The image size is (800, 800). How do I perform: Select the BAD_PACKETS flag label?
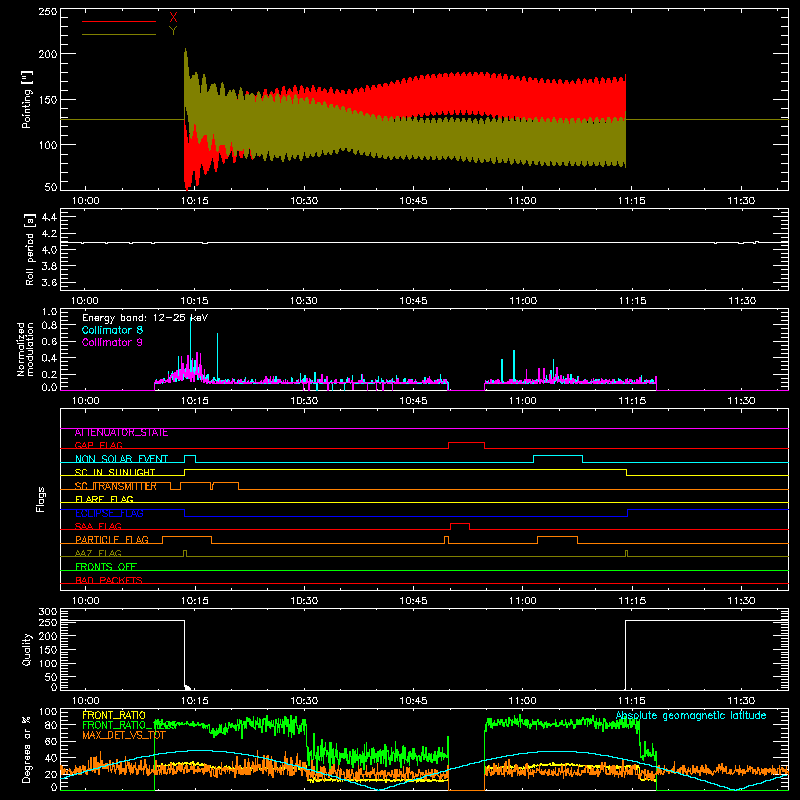(109, 580)
